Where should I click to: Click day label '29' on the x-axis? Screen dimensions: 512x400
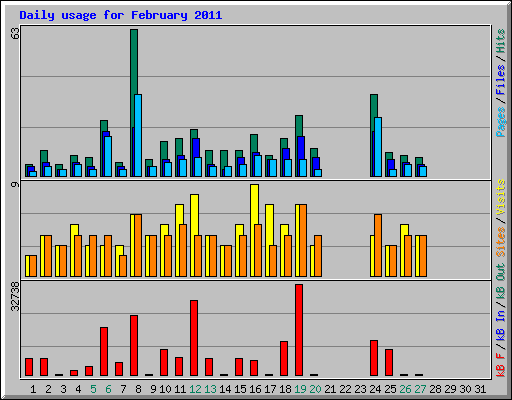(x=450, y=389)
